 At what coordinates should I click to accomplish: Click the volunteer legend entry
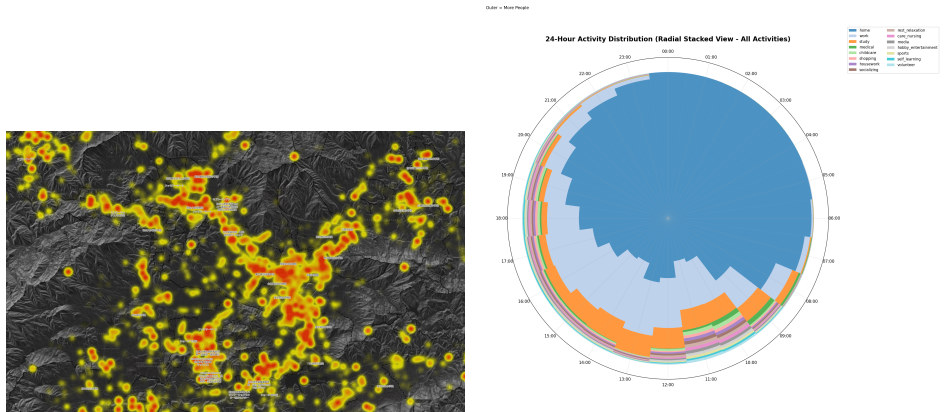pos(901,65)
